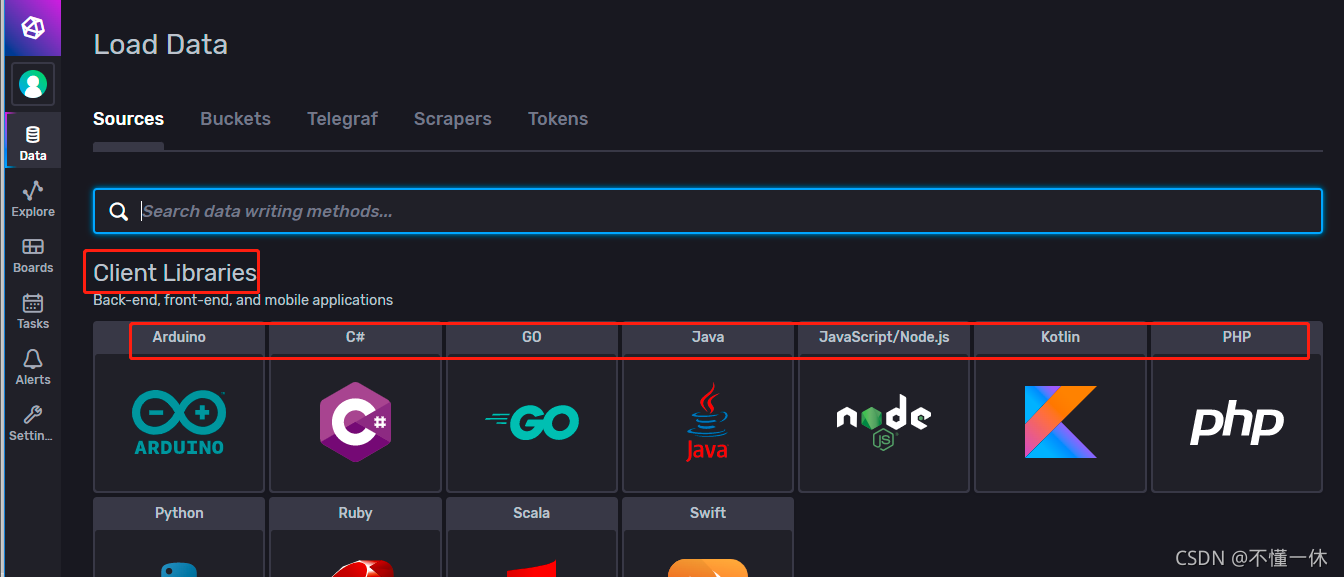1344x577 pixels.
Task: Select the C# logo tile
Action: pos(355,423)
